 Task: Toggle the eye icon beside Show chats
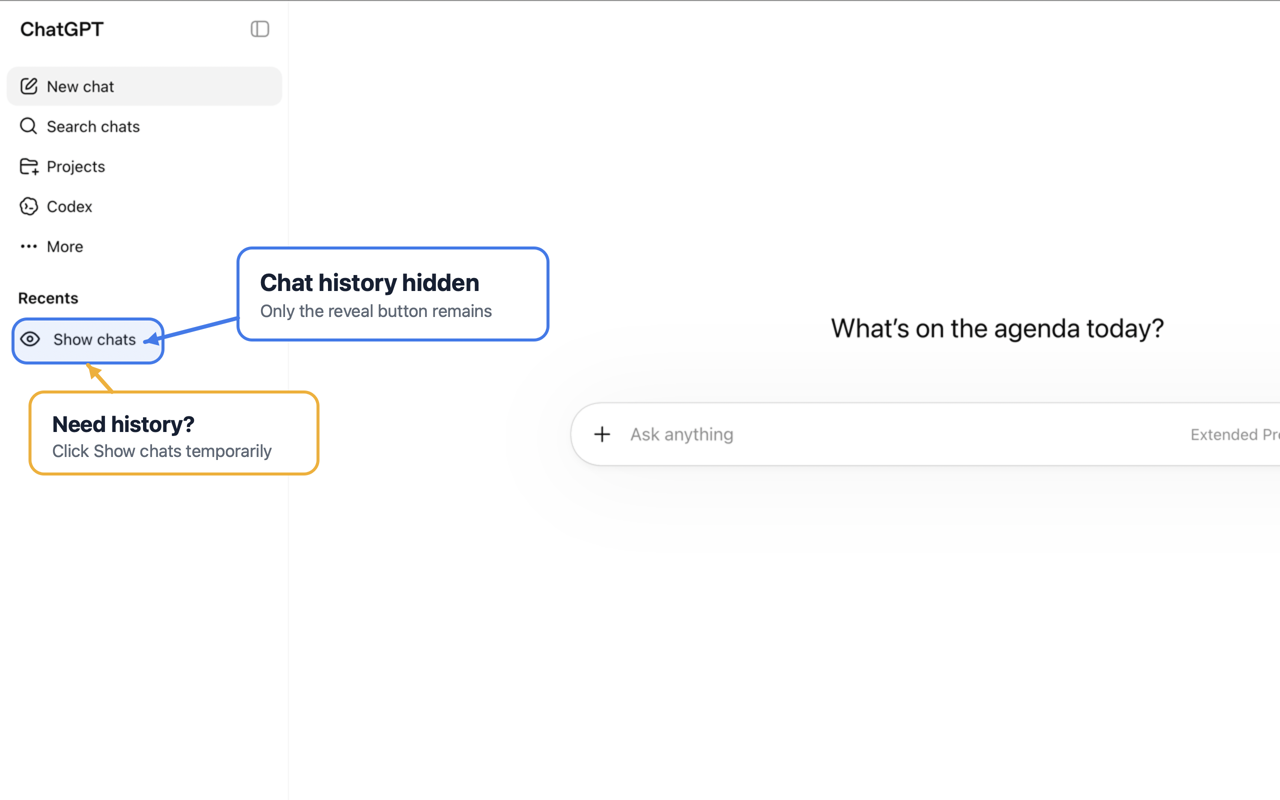pos(30,339)
